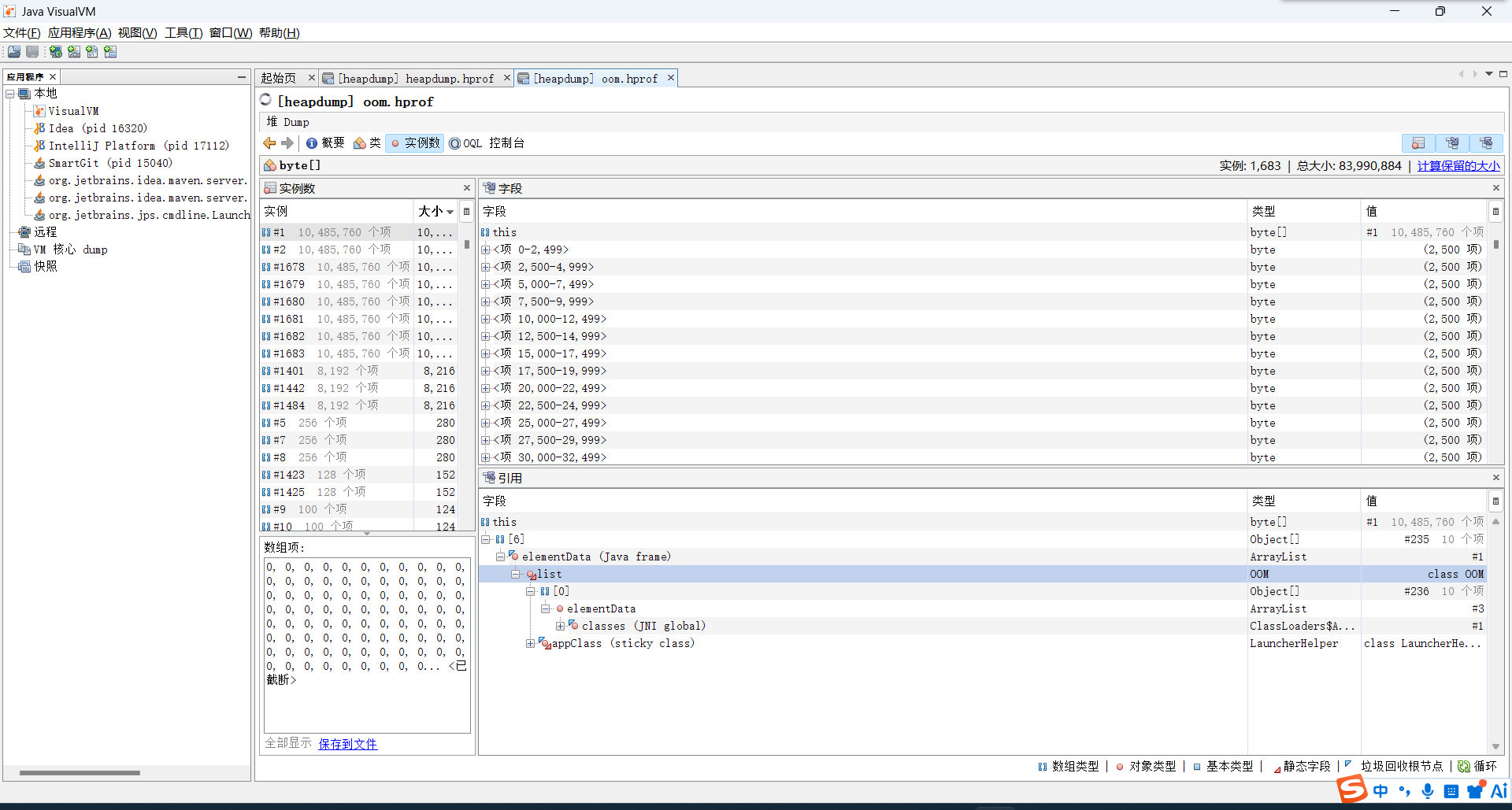Image resolution: width=1512 pixels, height=810 pixels.
Task: Click the Add VM Coredump toolbar icon
Action: tap(92, 52)
